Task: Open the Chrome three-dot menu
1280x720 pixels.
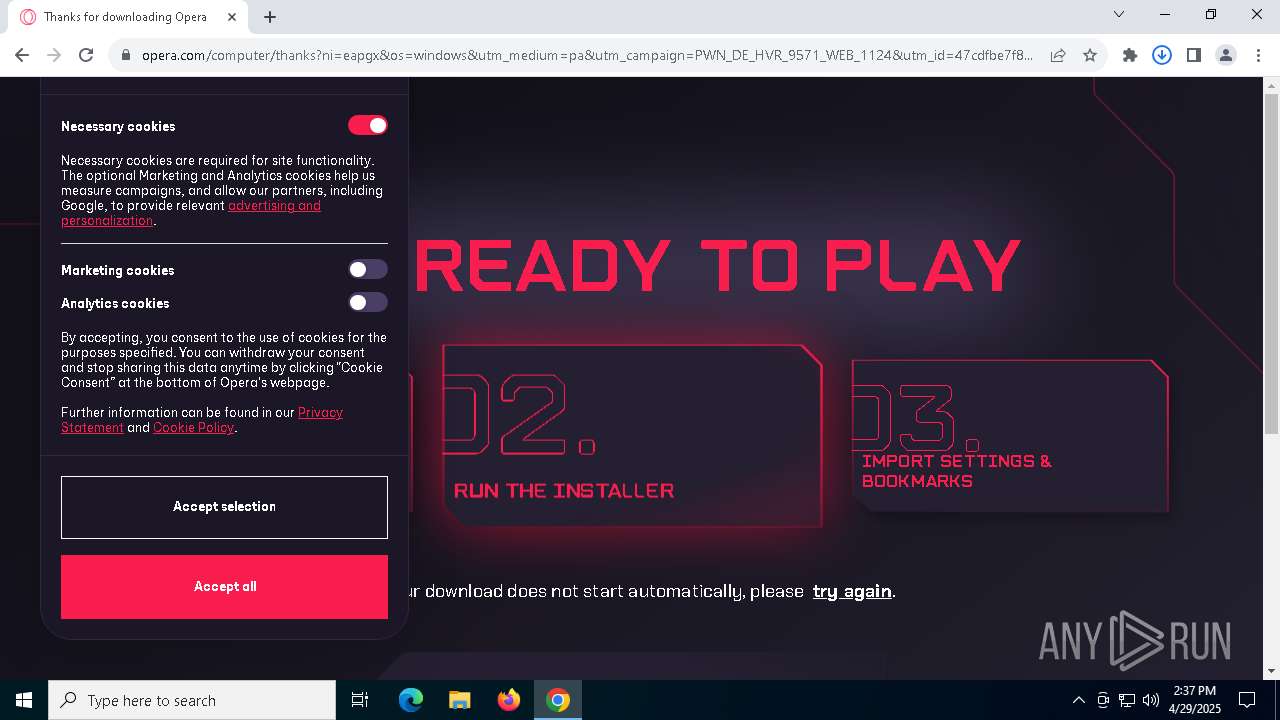Action: tap(1257, 55)
